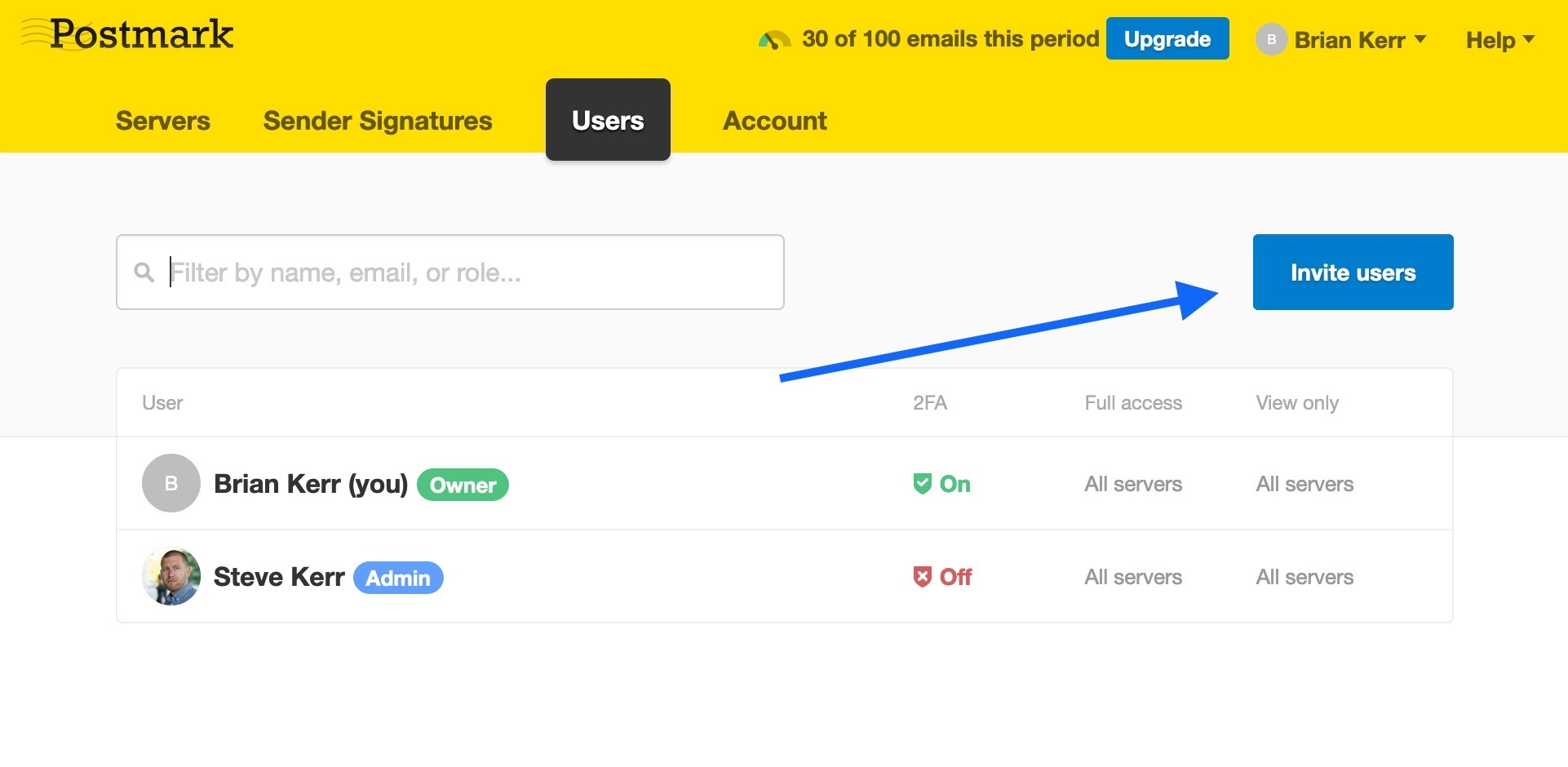Open the Brian Kerr account dropdown
The image size is (1568, 767).
(1359, 40)
